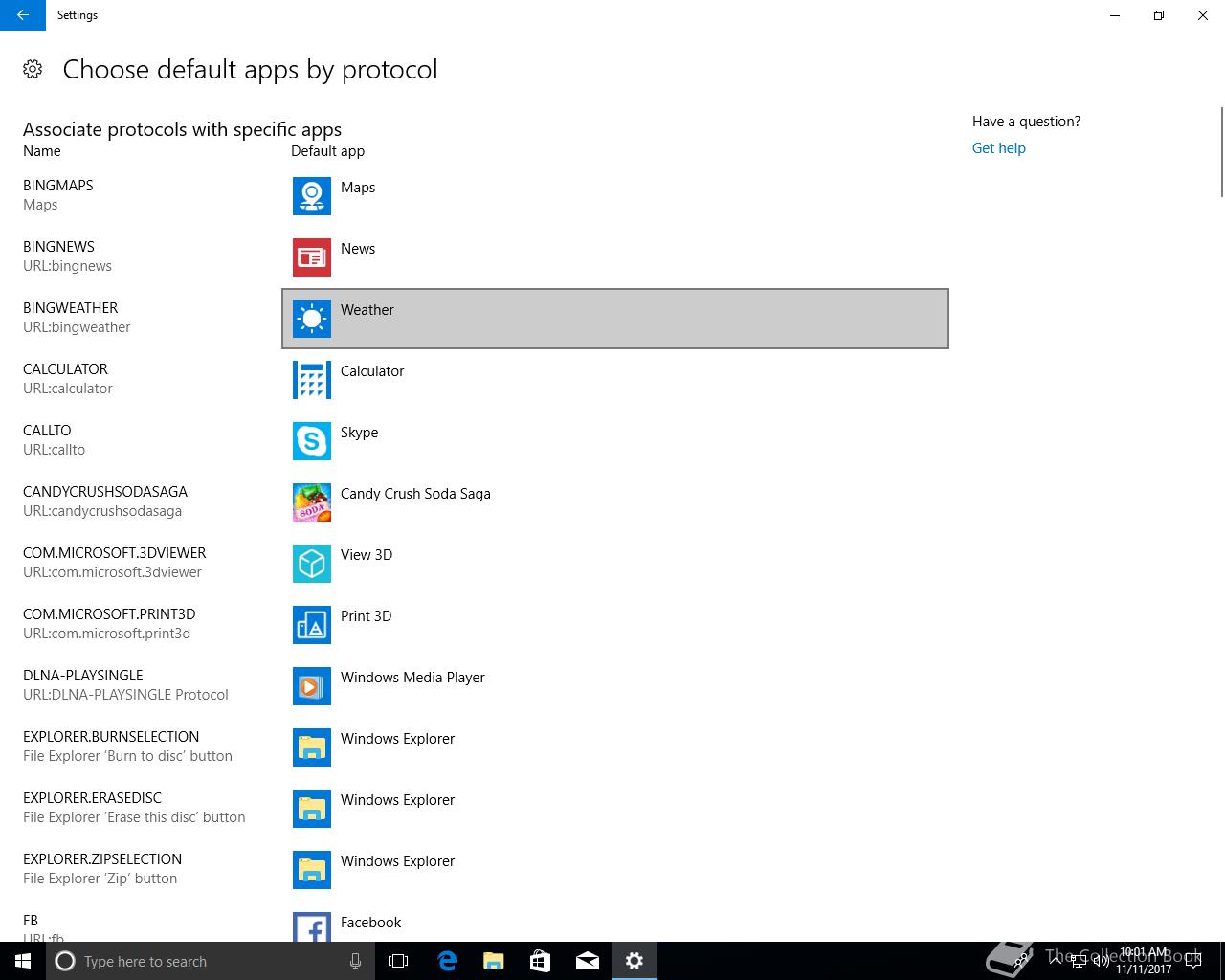Click Windows Explorer icon for EXPLORER.ERASEDISC

tap(312, 809)
